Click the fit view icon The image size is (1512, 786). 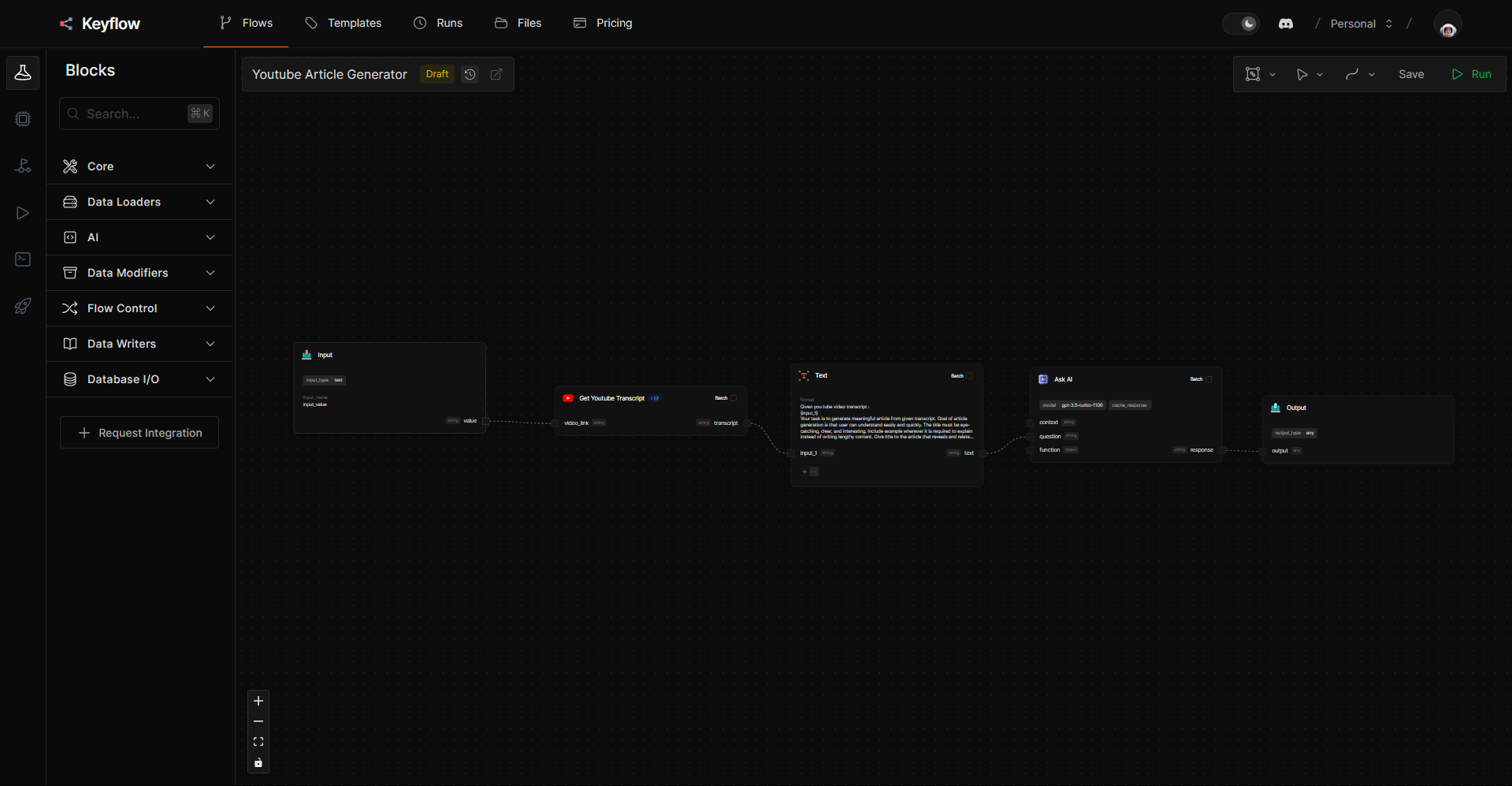click(x=258, y=742)
